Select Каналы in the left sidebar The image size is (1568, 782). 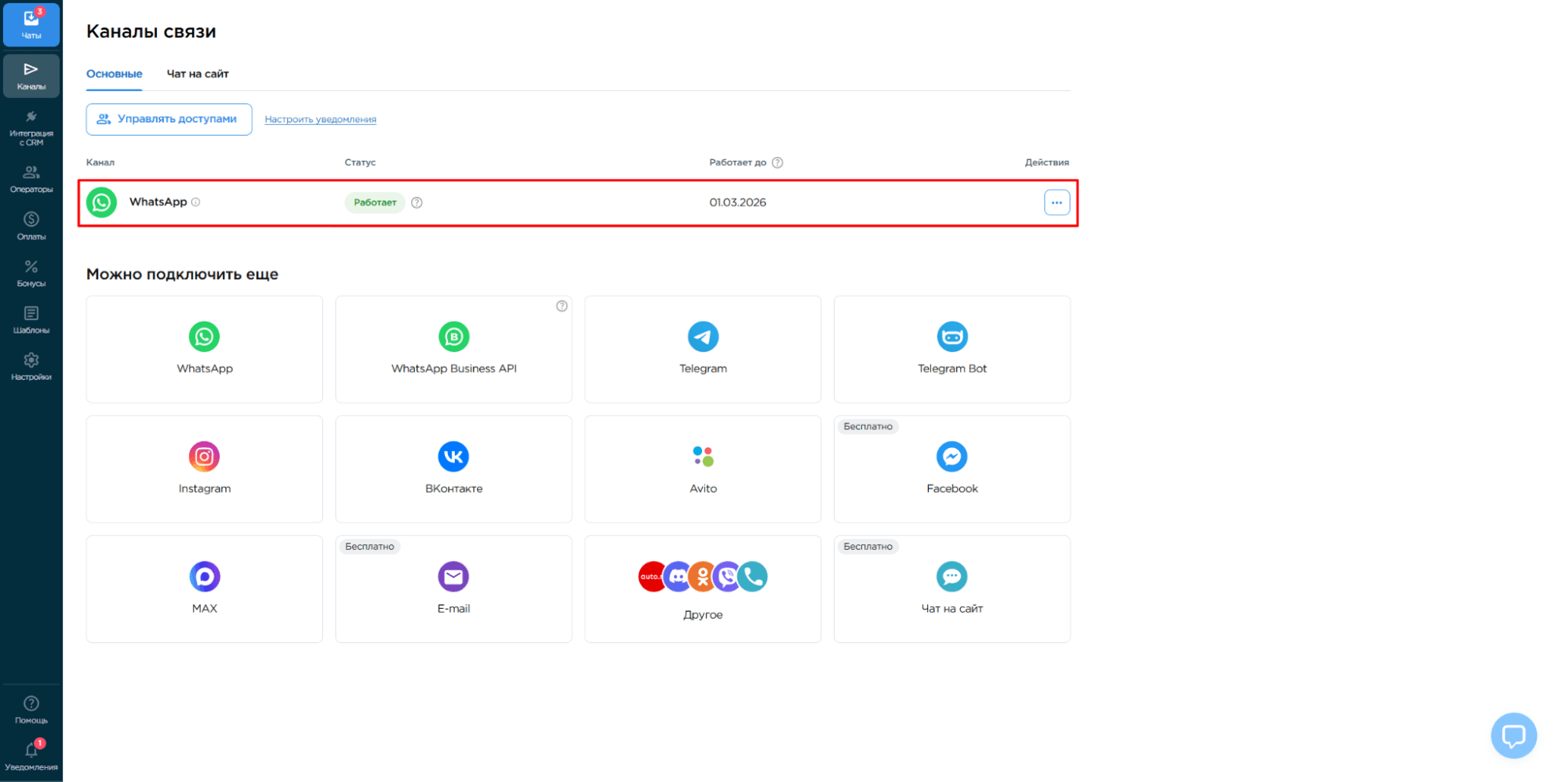pos(31,76)
